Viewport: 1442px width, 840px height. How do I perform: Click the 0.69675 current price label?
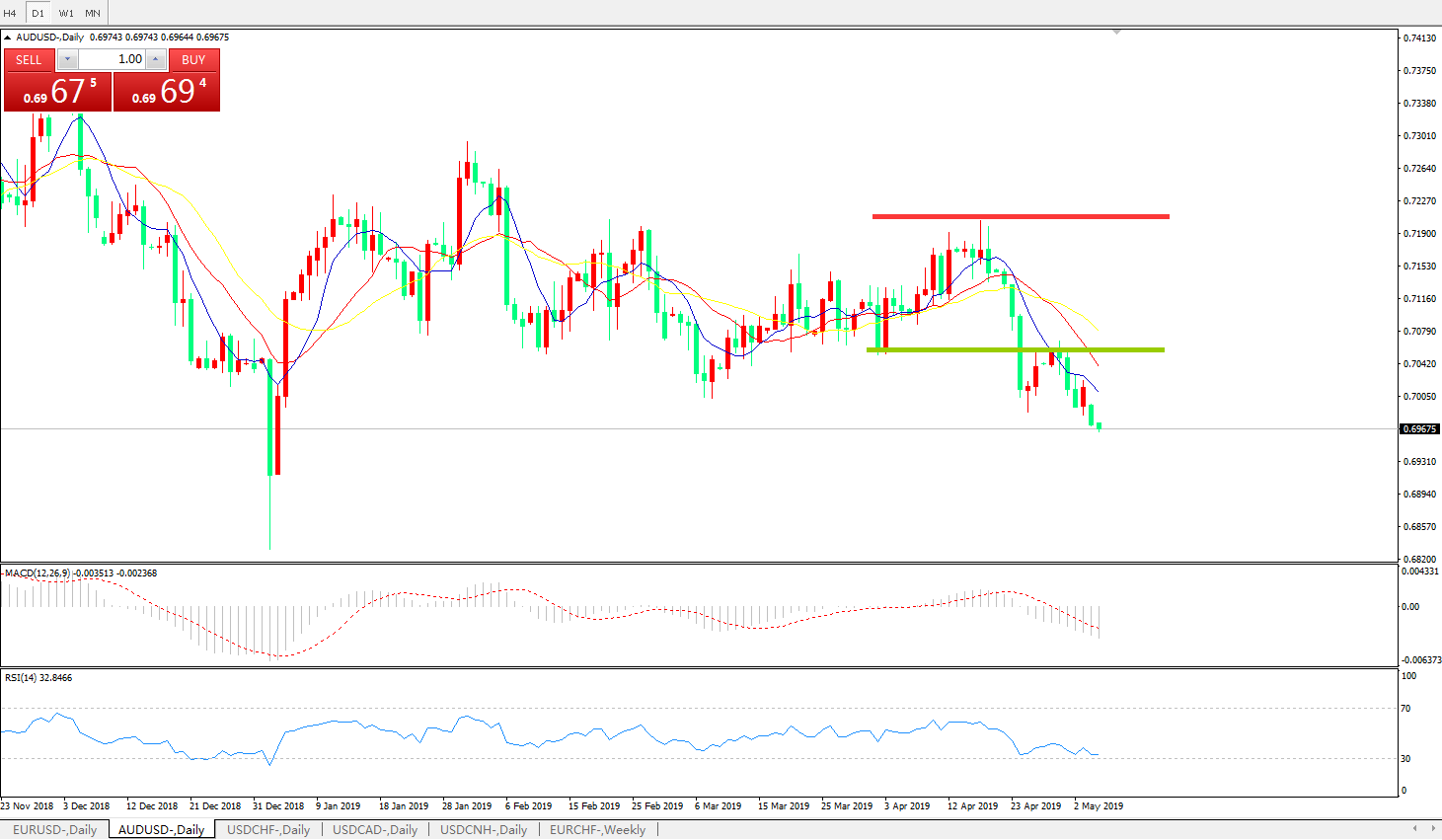(1419, 429)
